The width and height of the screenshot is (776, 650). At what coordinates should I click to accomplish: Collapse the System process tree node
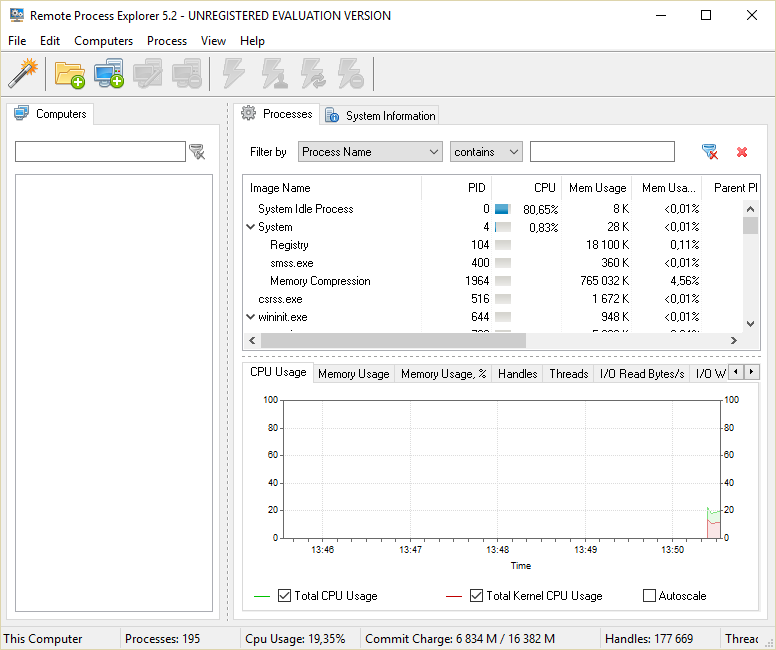(251, 227)
